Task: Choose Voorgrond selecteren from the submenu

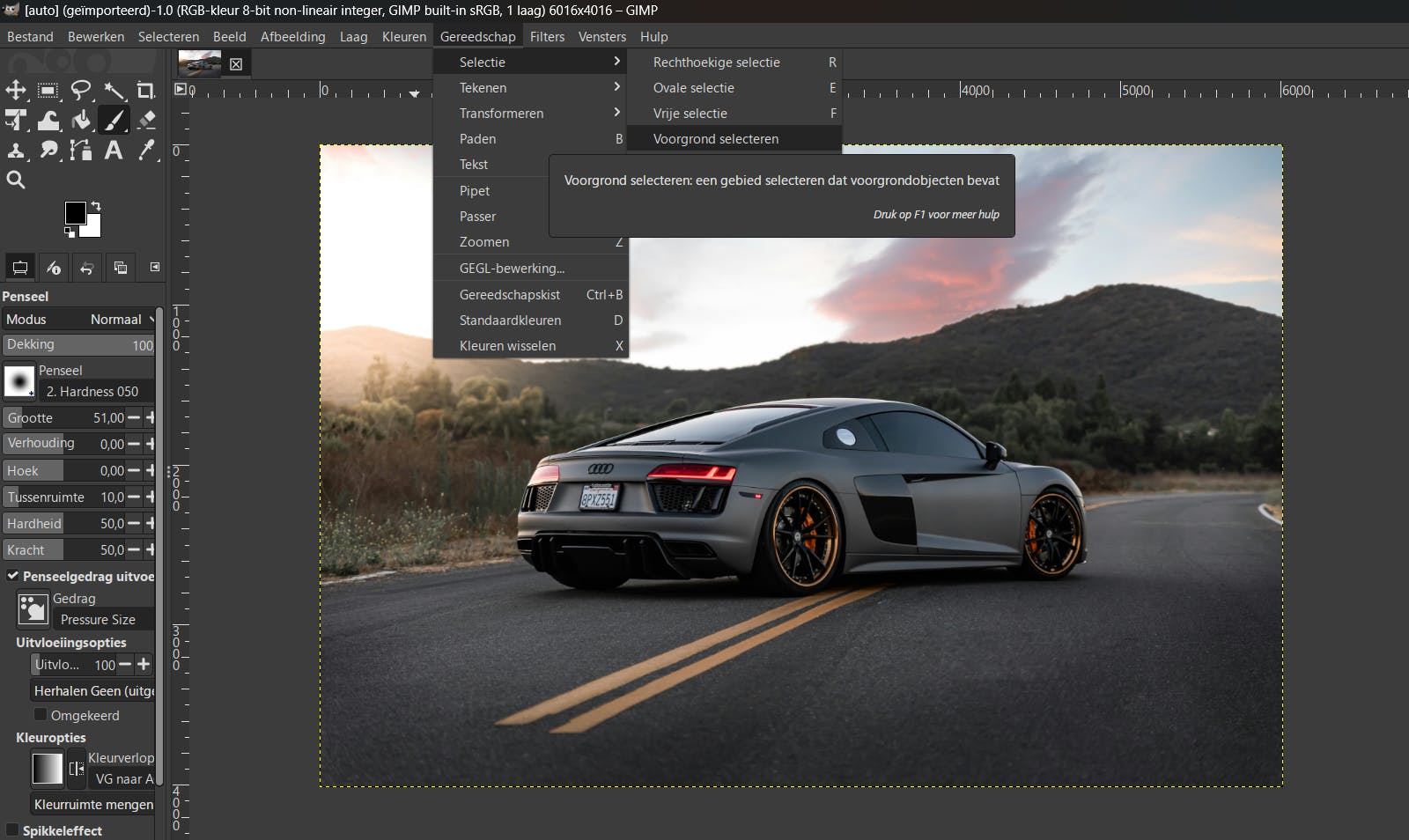Action: 715,139
